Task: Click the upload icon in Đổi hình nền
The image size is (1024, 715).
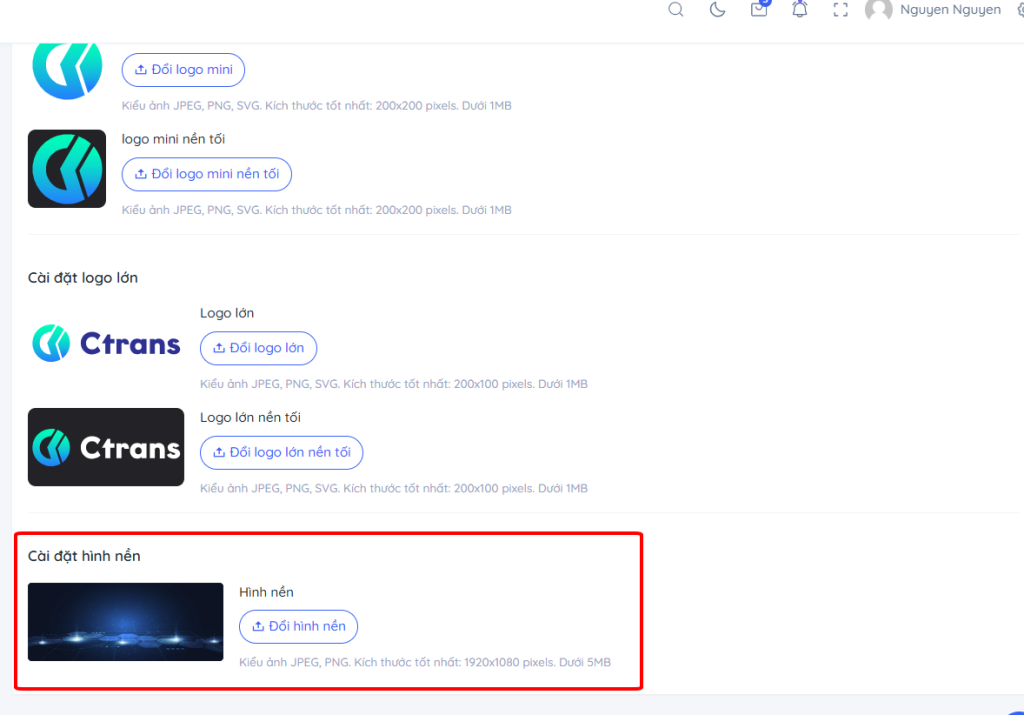Action: click(258, 627)
